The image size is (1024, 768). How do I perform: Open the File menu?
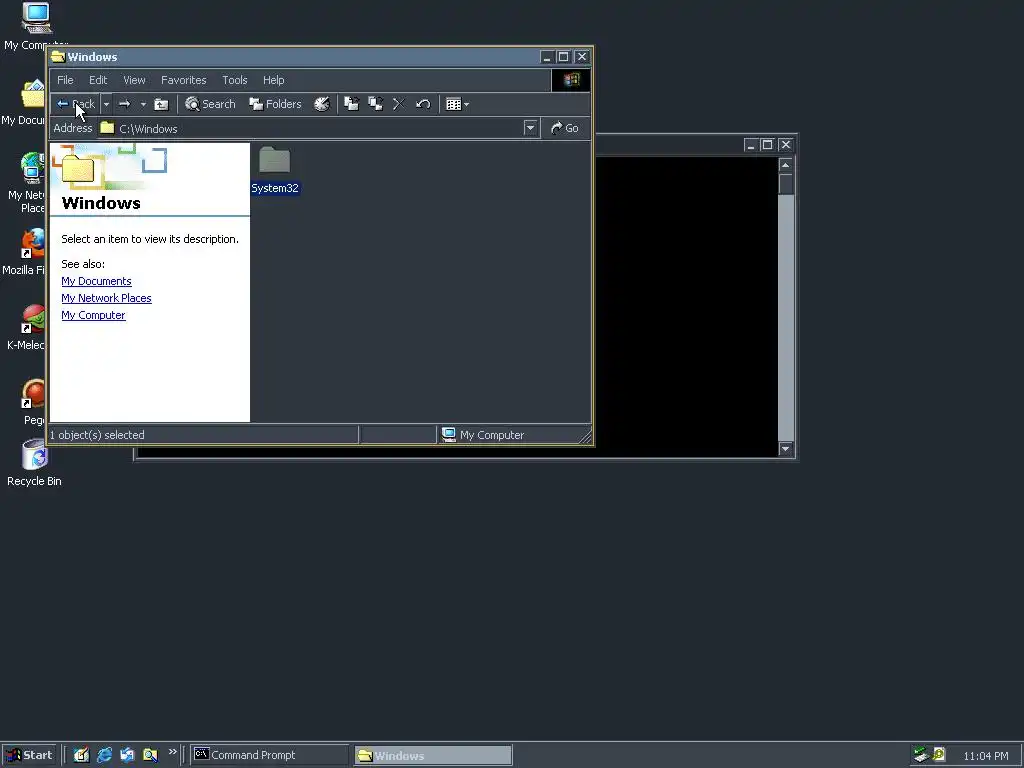tap(65, 80)
